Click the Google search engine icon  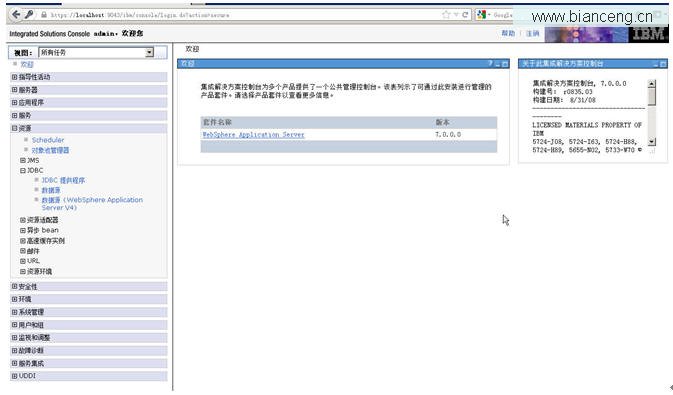(482, 15)
